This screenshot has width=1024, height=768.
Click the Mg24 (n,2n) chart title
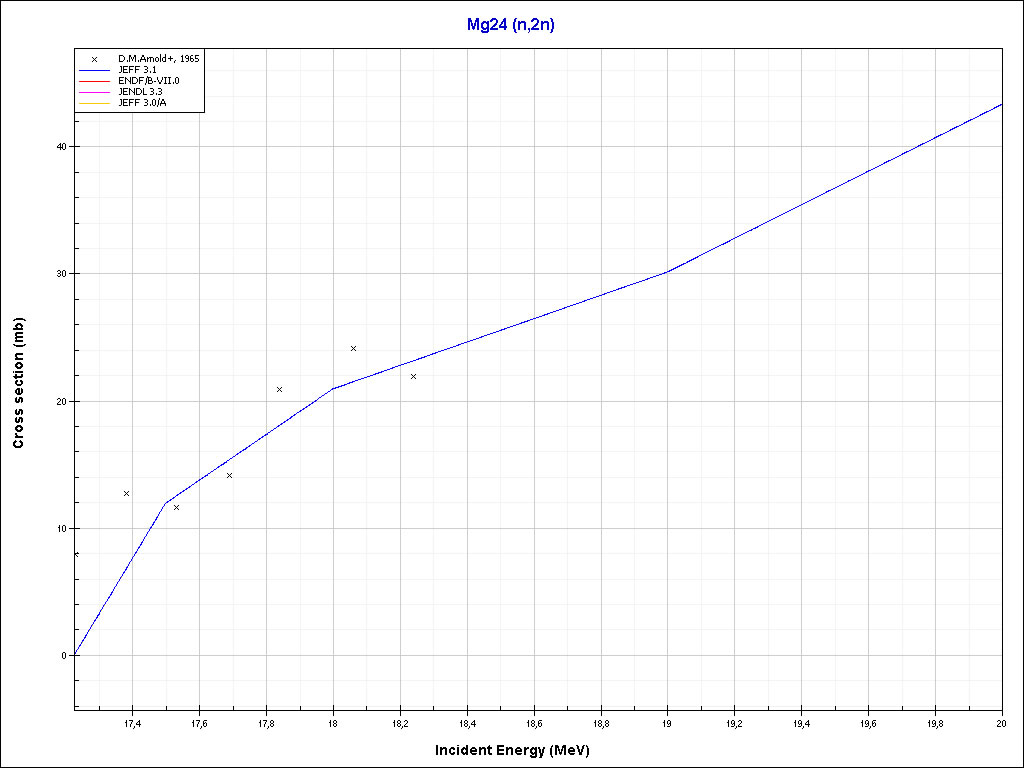click(510, 25)
